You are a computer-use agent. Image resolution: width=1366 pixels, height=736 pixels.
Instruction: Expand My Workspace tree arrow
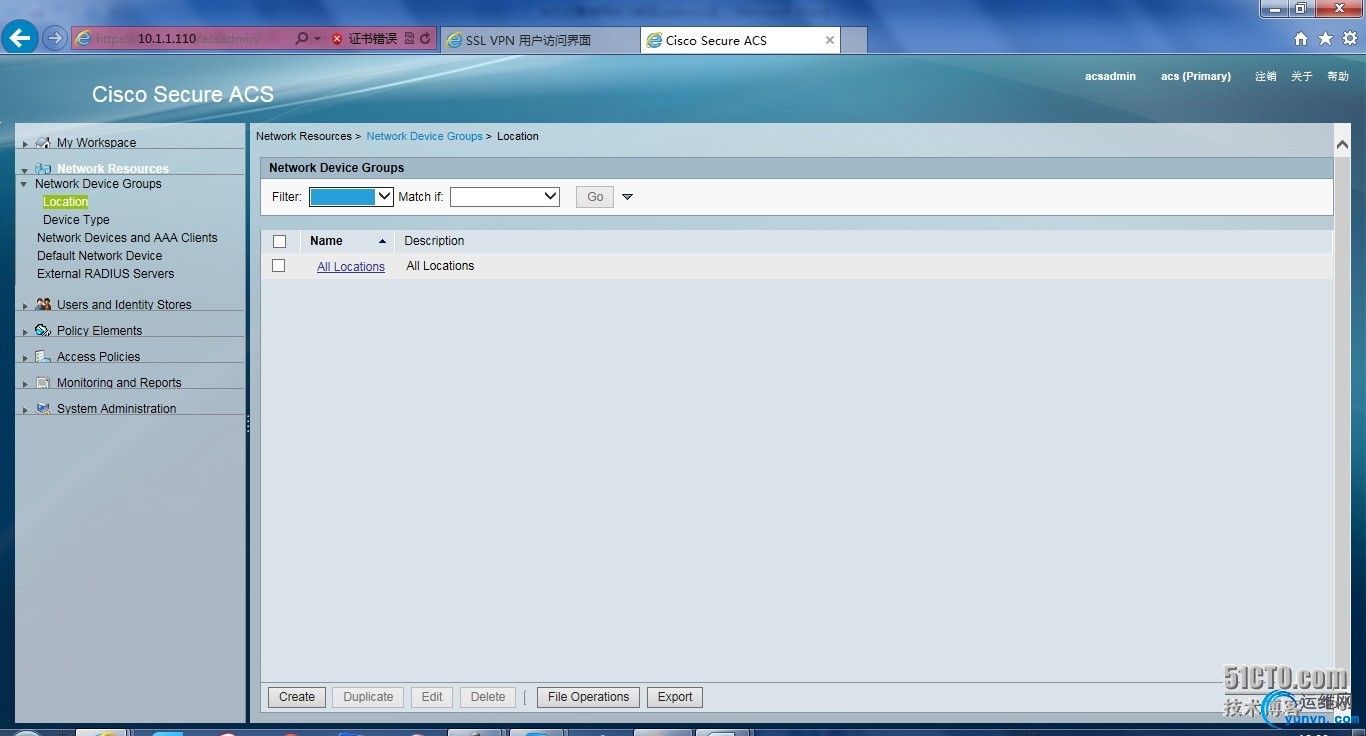[x=25, y=144]
